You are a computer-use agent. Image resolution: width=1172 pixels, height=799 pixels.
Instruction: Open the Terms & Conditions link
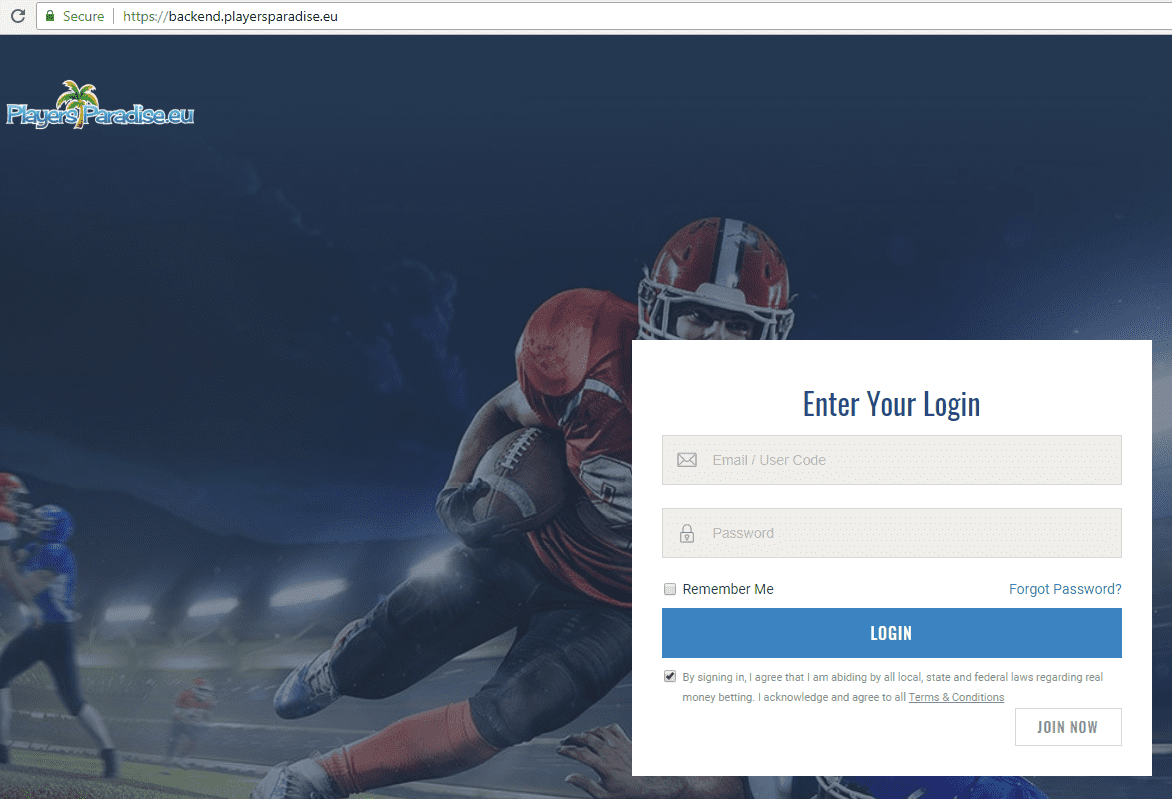956,697
